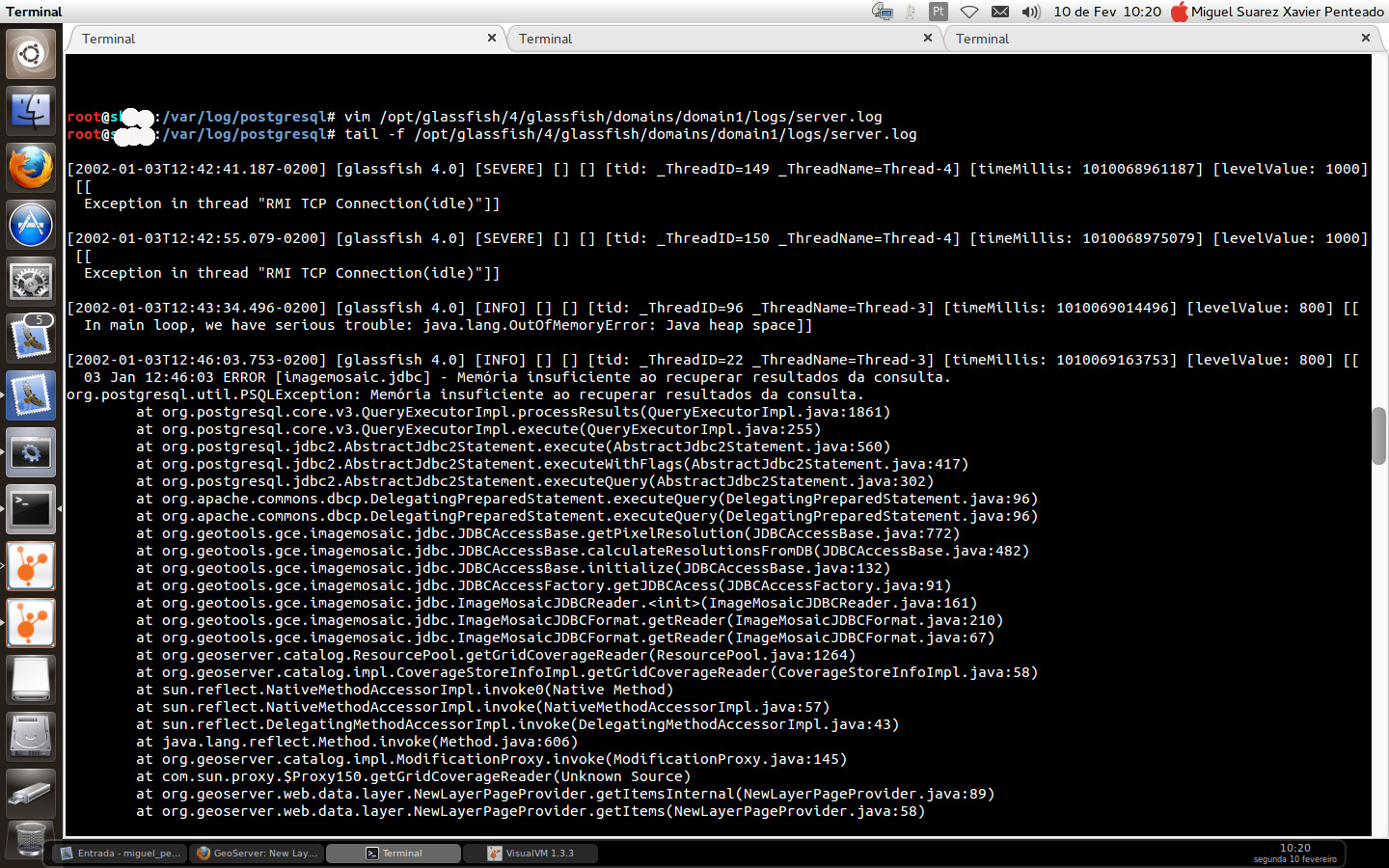This screenshot has width=1389, height=868.
Task: Open the App Store-style software center icon
Action: tap(31, 225)
